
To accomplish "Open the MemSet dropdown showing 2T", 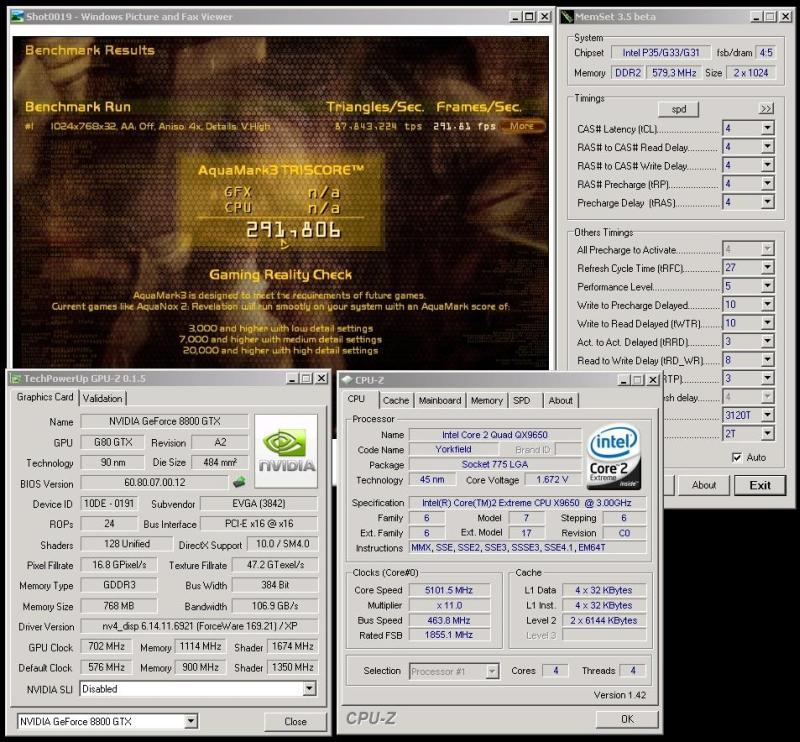I will click(x=767, y=434).
